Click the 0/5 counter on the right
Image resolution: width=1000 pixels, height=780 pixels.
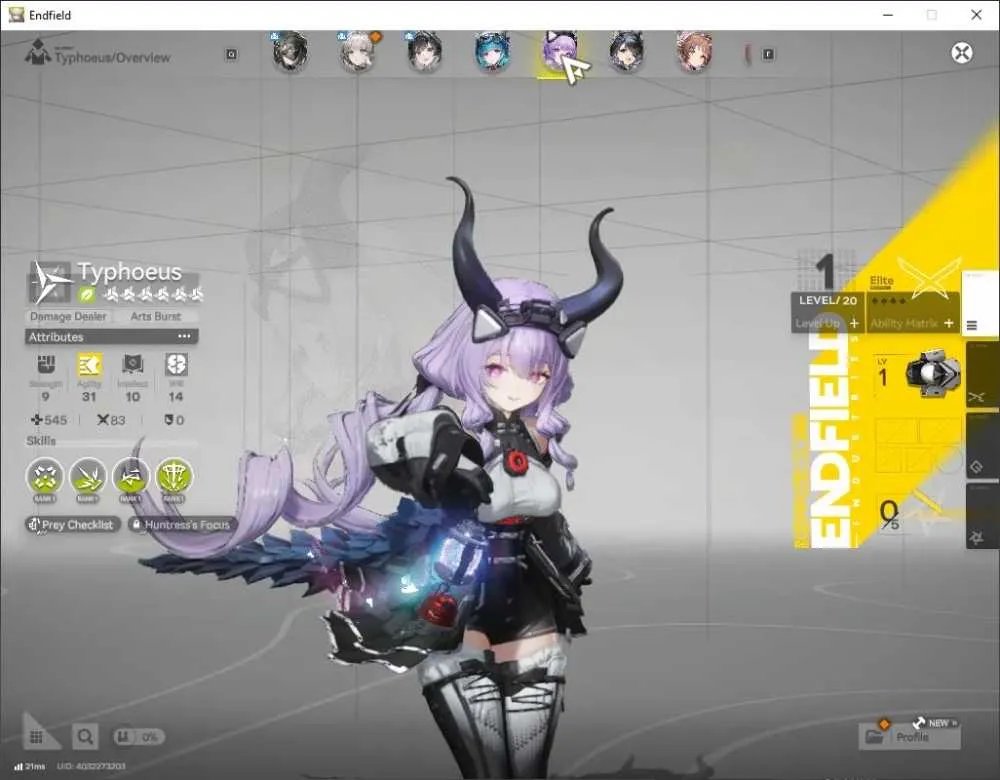point(890,514)
